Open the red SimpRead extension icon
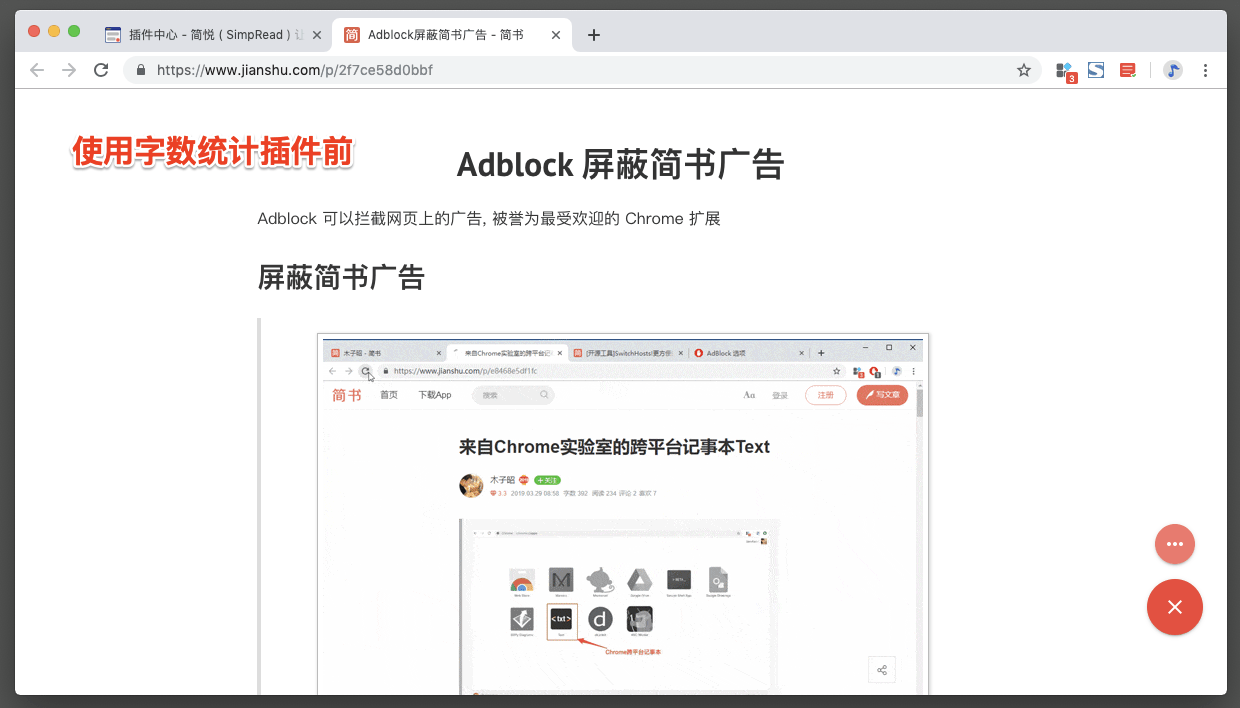This screenshot has width=1240, height=708. [1127, 70]
